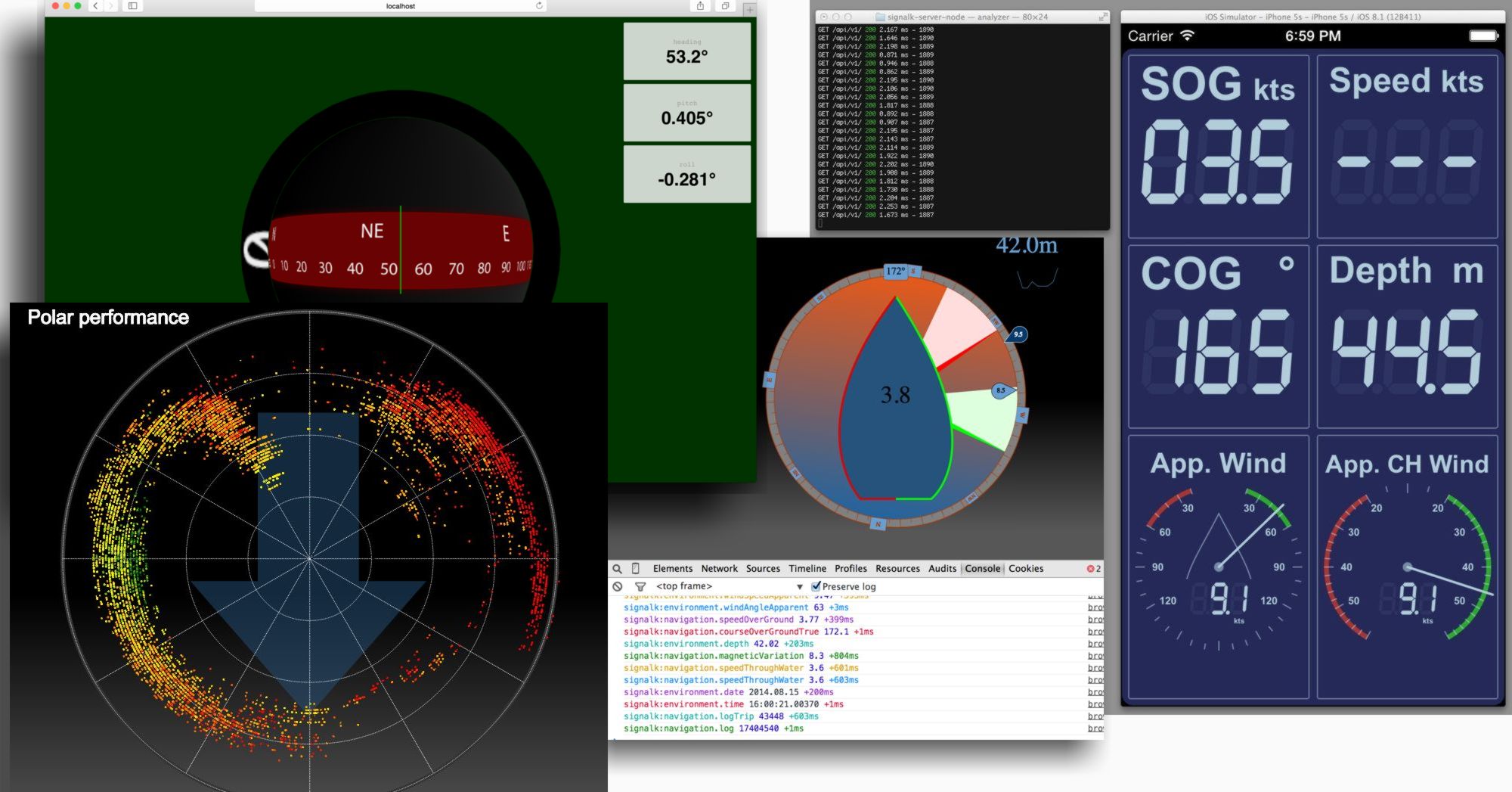
Task: Go back in the Safari browser window
Action: (x=95, y=6)
